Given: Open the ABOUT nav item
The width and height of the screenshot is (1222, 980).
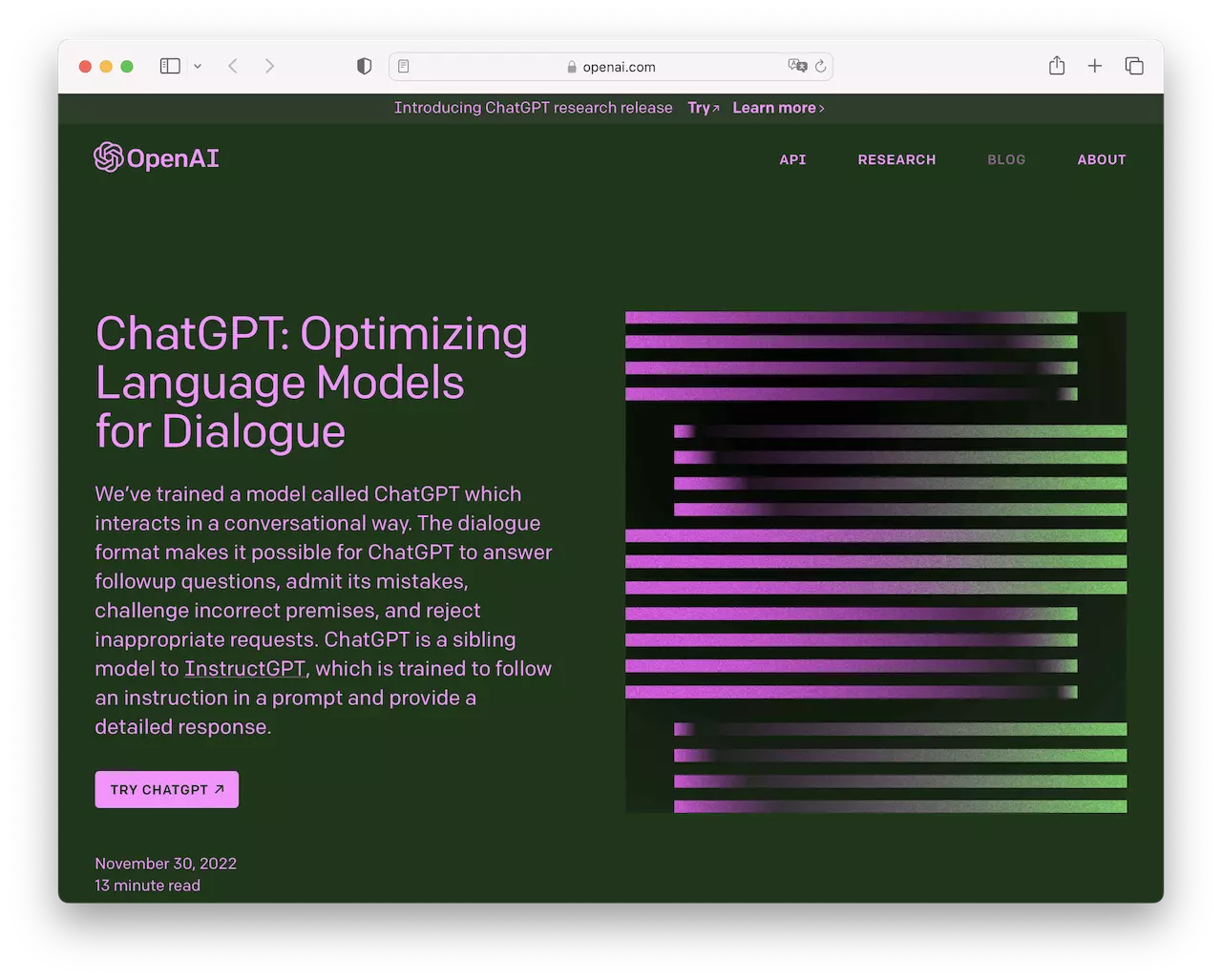Looking at the screenshot, I should click(1102, 159).
